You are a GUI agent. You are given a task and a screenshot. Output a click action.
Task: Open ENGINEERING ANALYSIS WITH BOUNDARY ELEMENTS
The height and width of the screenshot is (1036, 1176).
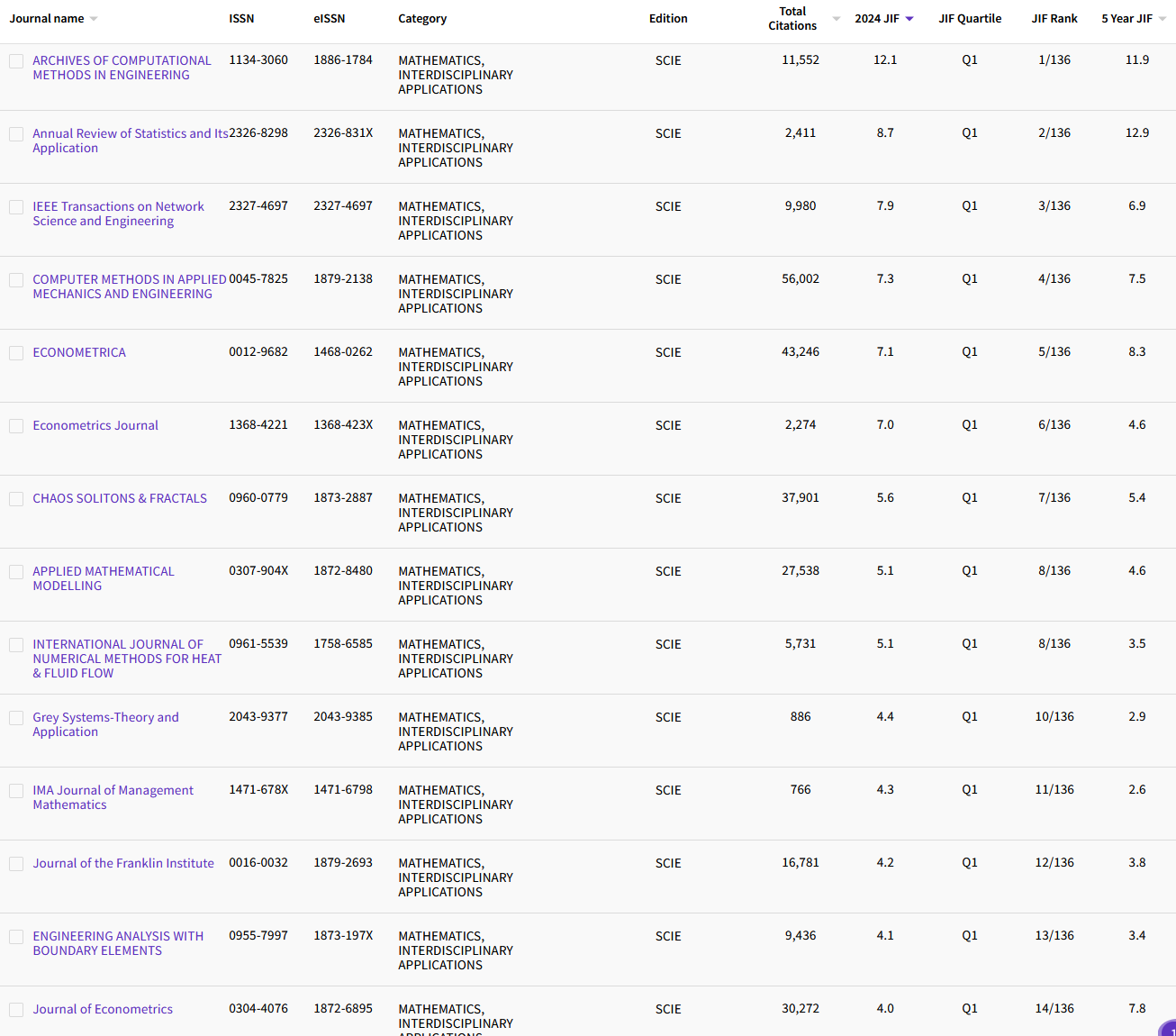pos(118,943)
